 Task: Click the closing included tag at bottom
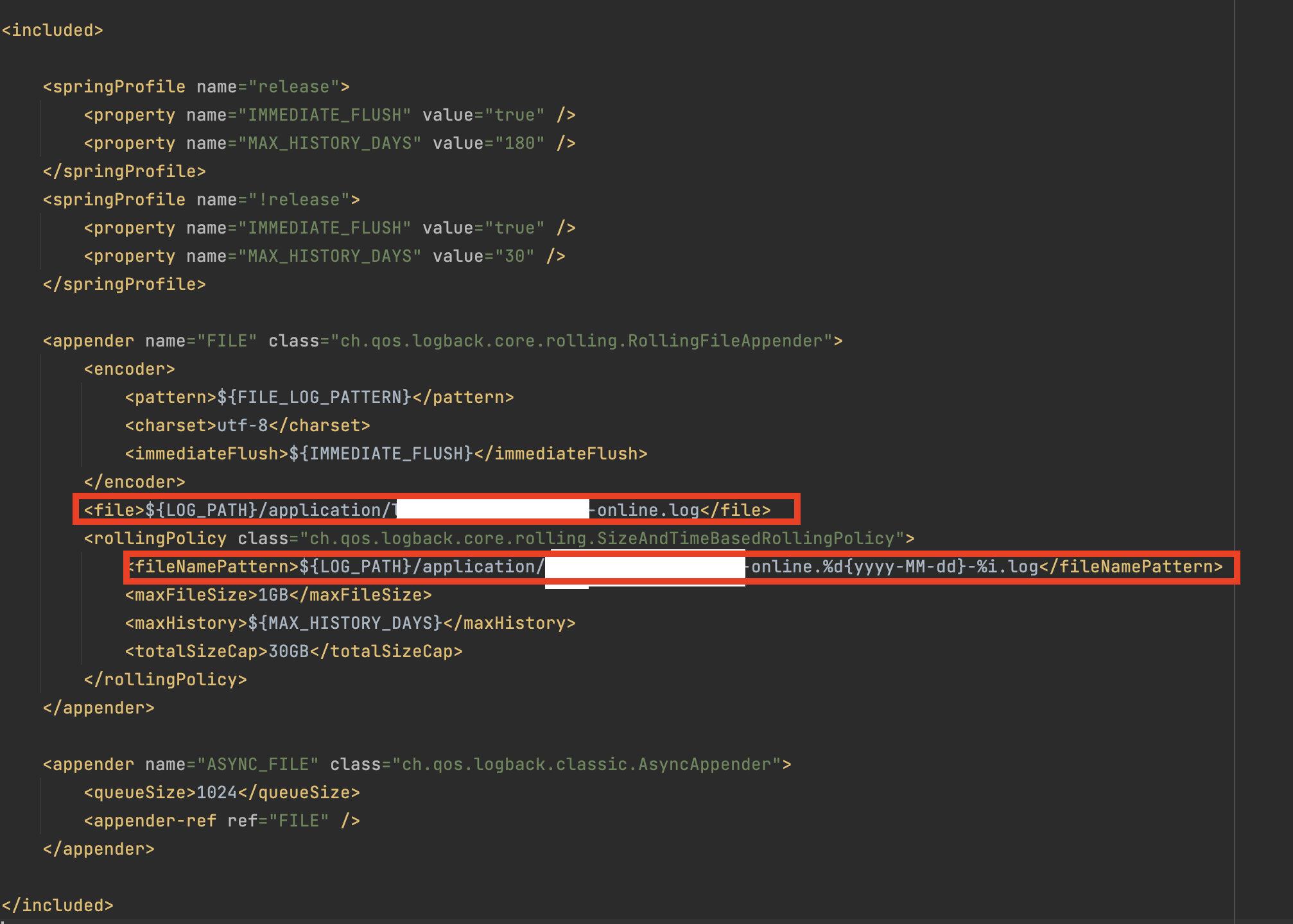coord(57,905)
